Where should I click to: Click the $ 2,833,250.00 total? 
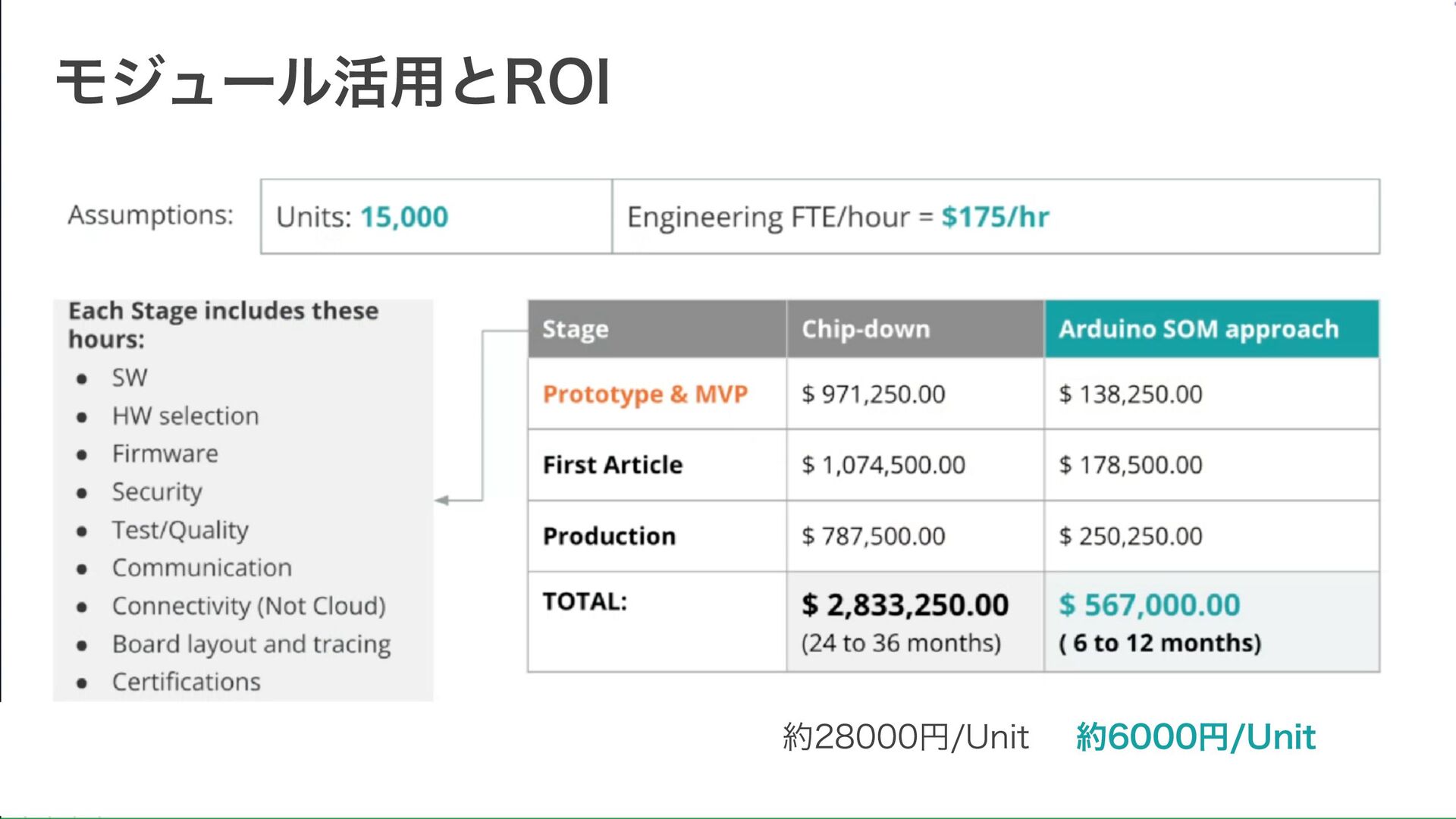905,605
